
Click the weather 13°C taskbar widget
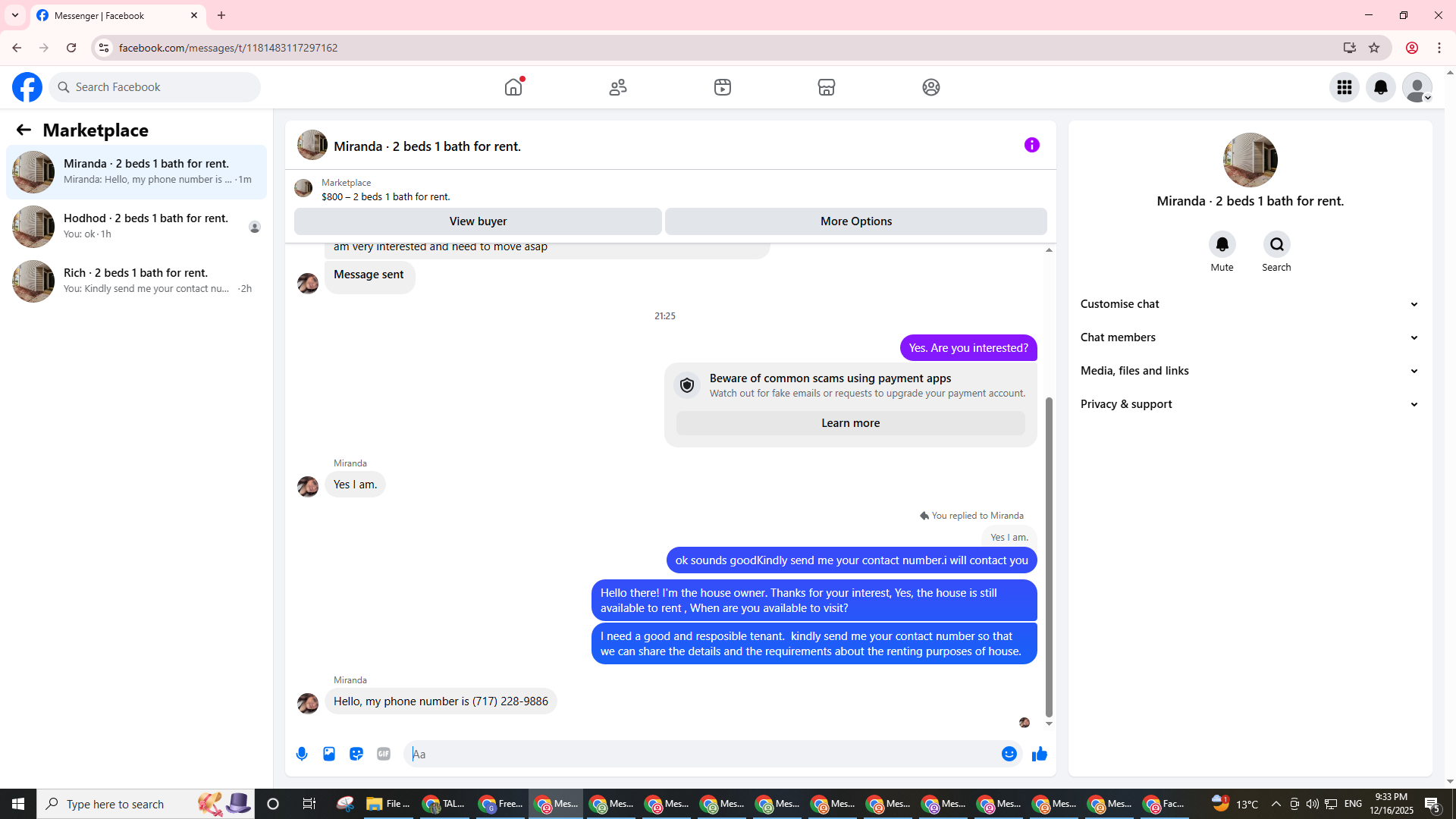coord(1235,804)
